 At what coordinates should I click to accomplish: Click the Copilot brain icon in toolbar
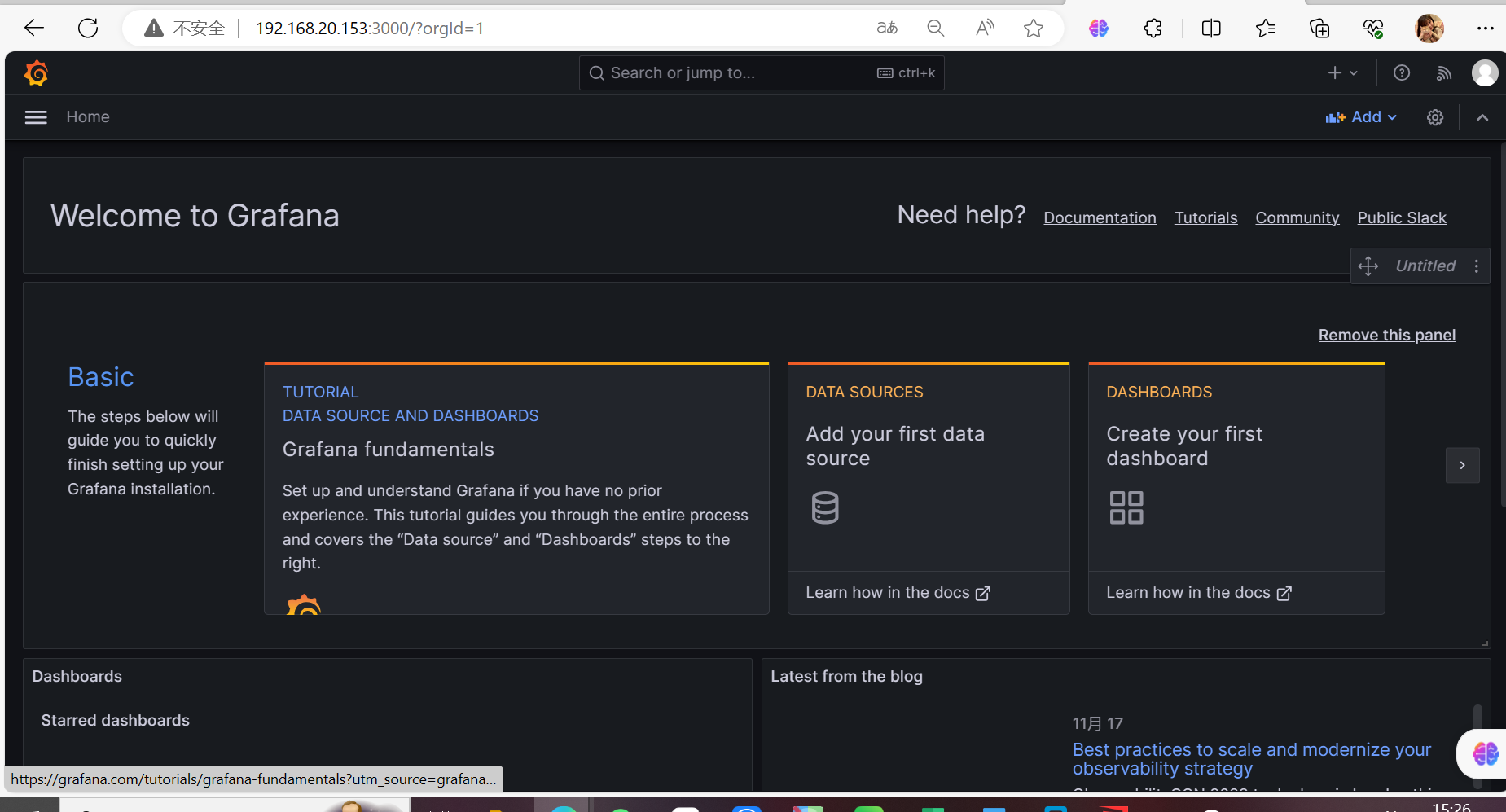point(1099,29)
